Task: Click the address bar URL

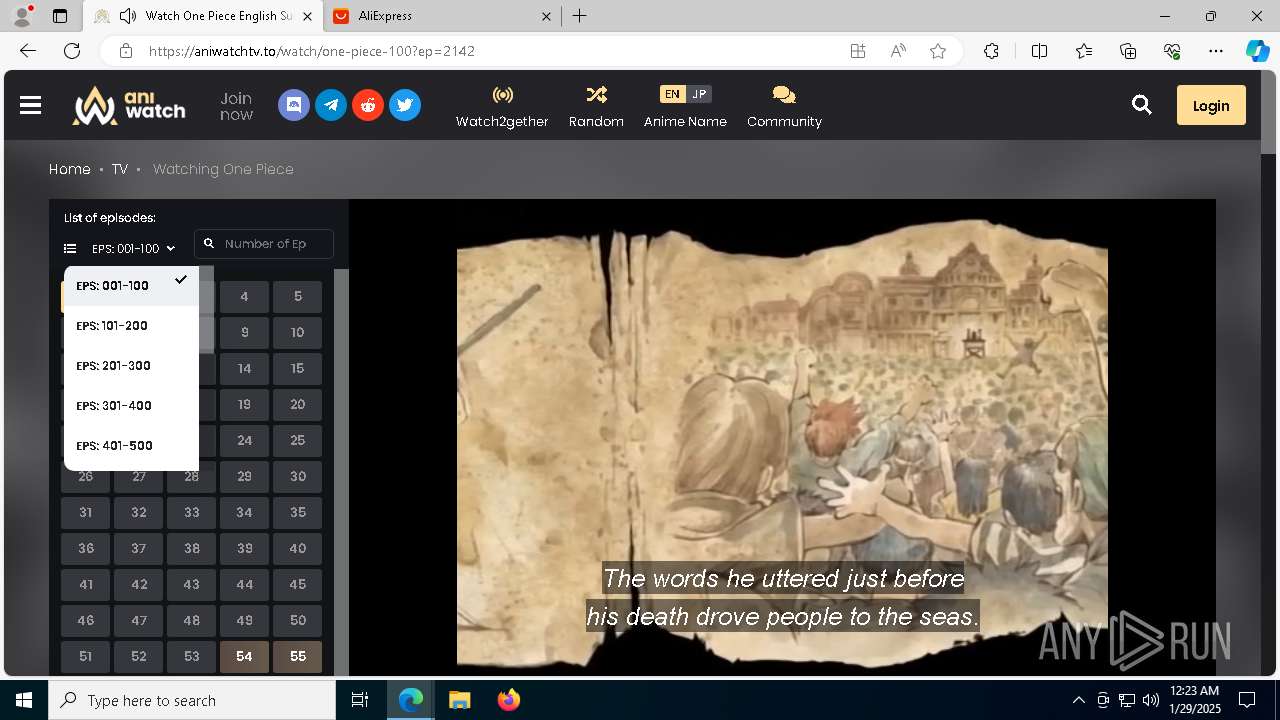Action: [x=311, y=51]
